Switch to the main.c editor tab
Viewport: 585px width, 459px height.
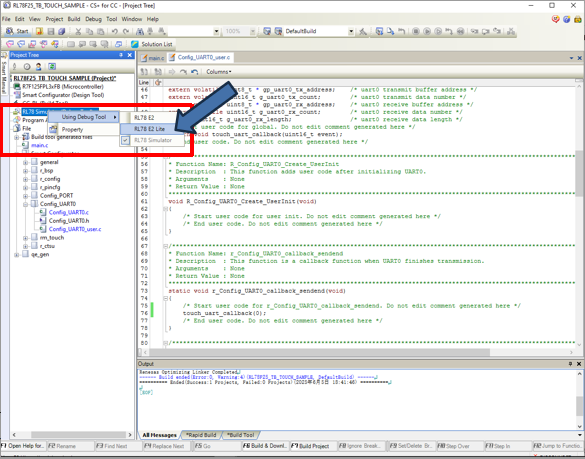(x=153, y=58)
